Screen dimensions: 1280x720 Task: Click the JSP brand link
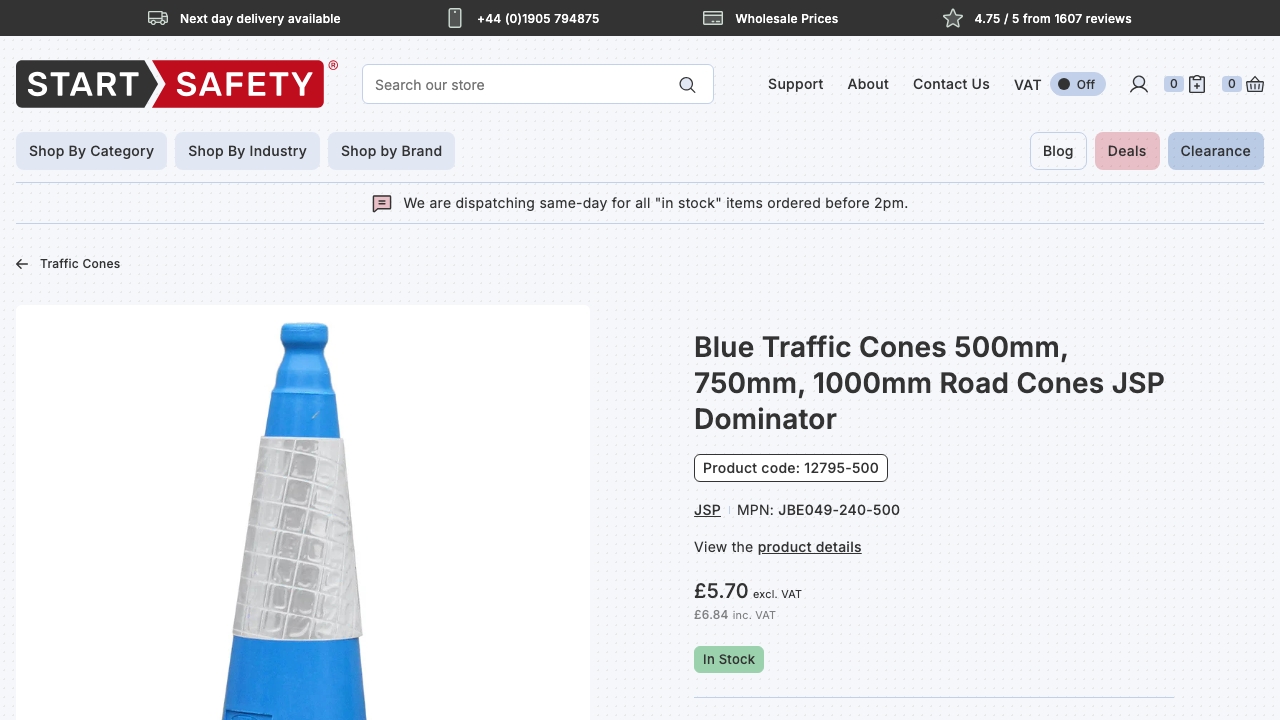click(707, 510)
